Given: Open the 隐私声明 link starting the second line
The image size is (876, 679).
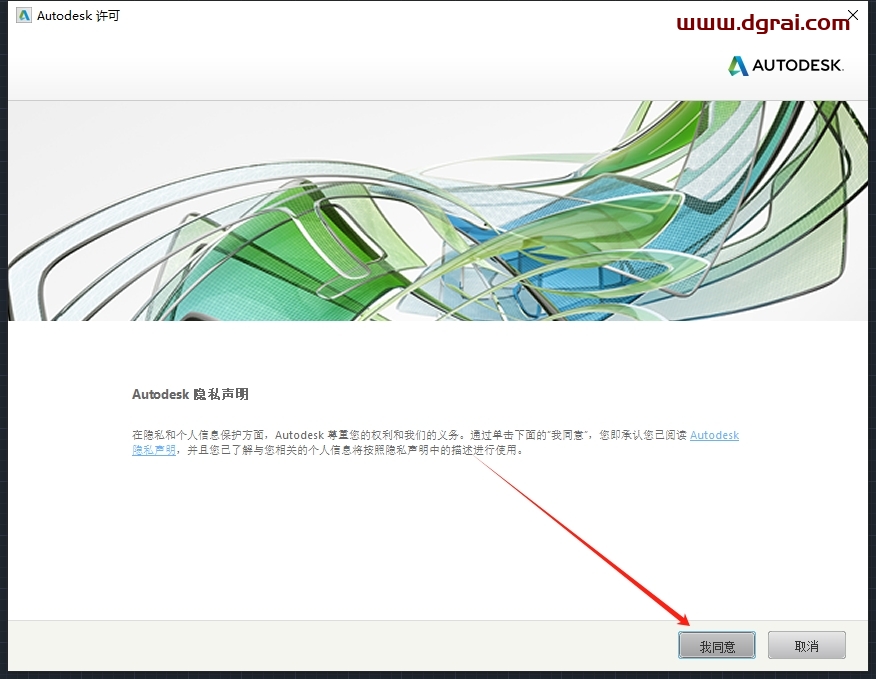Looking at the screenshot, I should (x=153, y=450).
